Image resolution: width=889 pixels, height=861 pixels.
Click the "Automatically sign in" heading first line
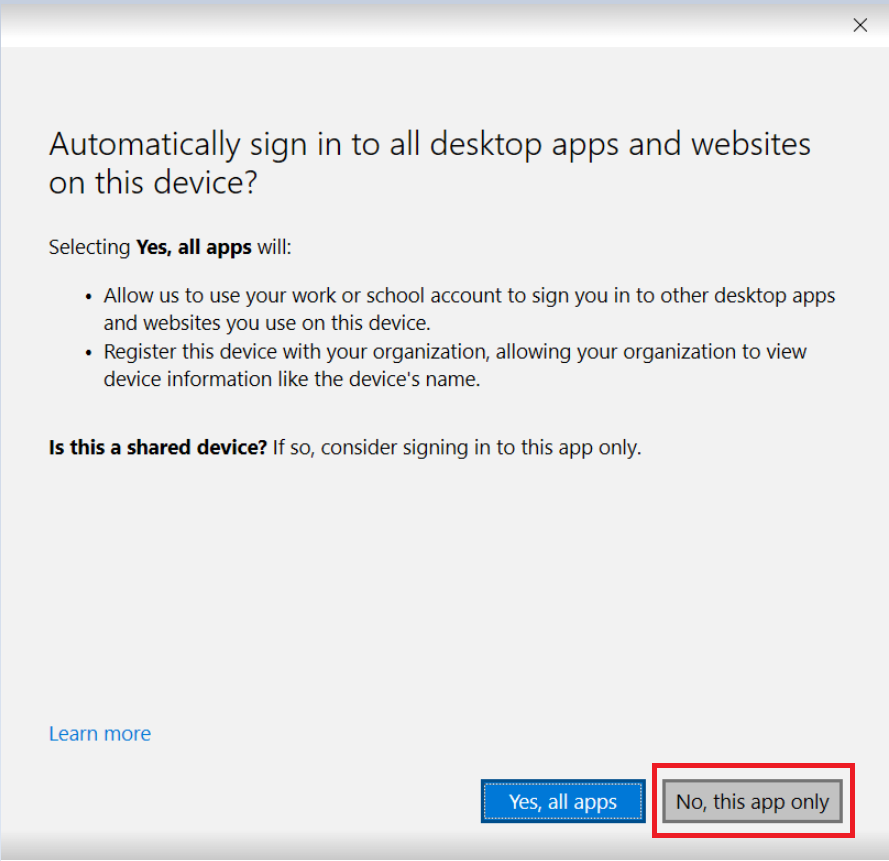(430, 144)
